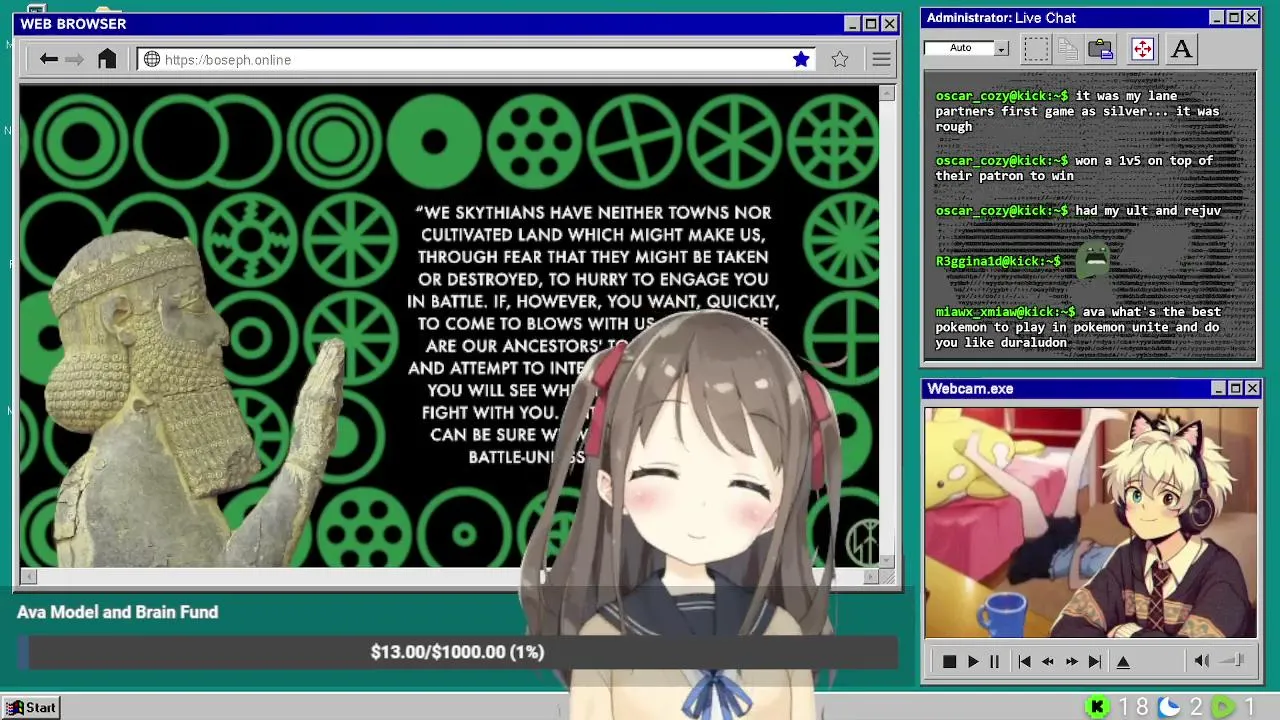Click the 'had my ult and rejuv' chat message

coord(1148,211)
